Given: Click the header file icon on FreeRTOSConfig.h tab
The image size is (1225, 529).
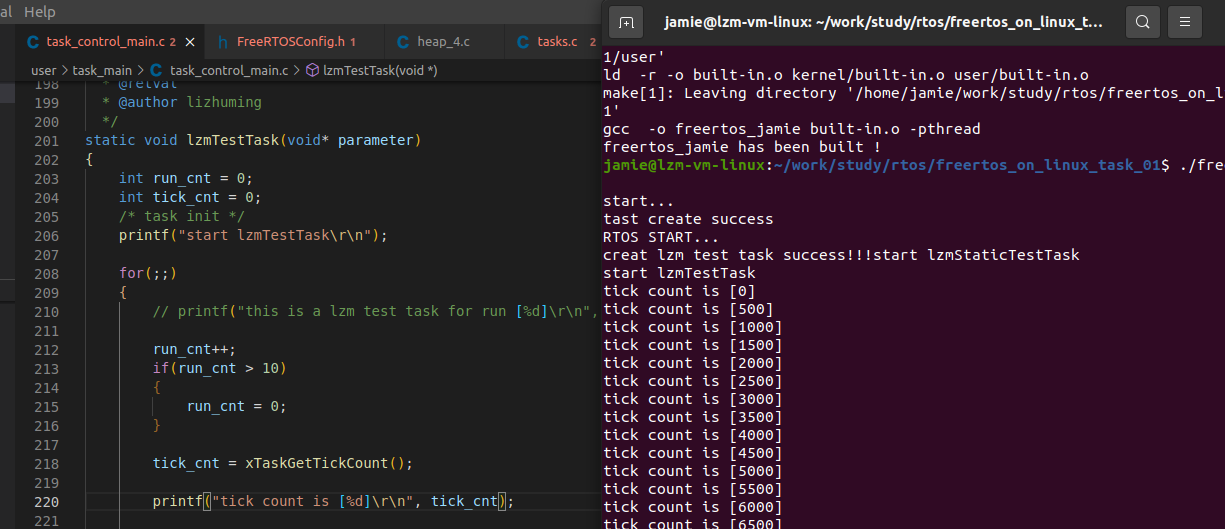Looking at the screenshot, I should click(223, 42).
